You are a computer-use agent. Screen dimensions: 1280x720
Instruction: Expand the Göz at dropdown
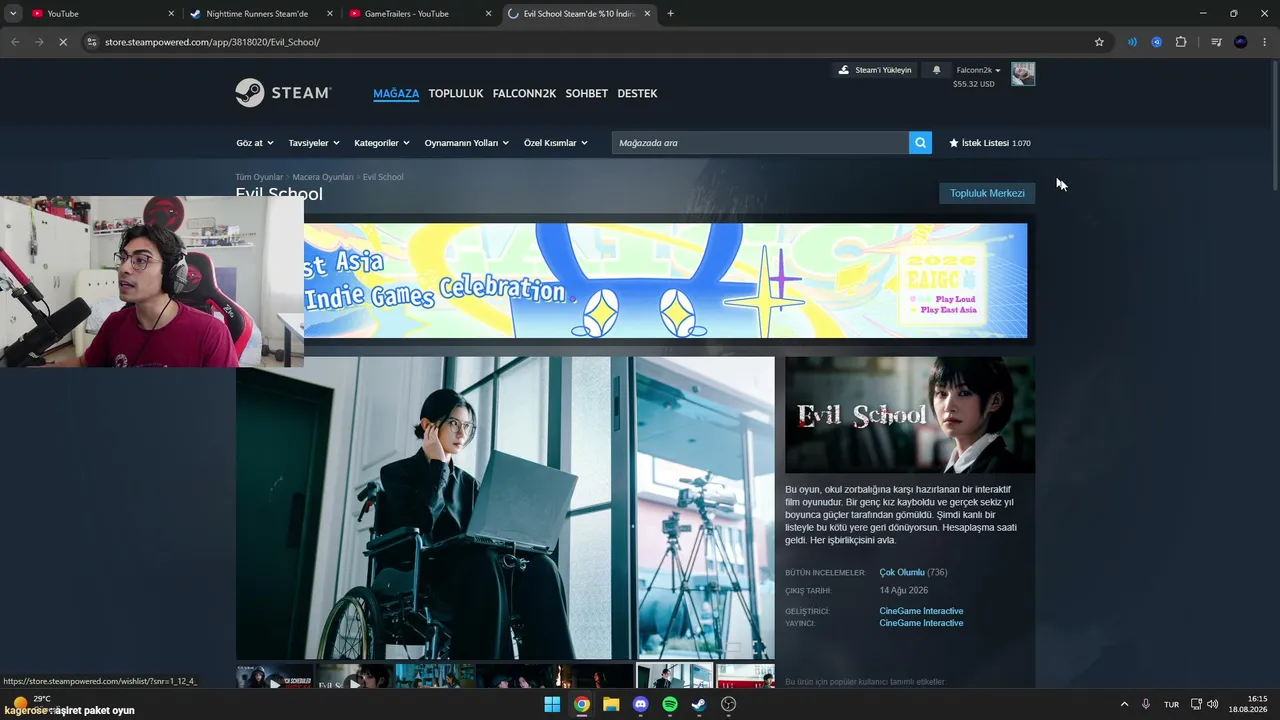pyautogui.click(x=255, y=143)
